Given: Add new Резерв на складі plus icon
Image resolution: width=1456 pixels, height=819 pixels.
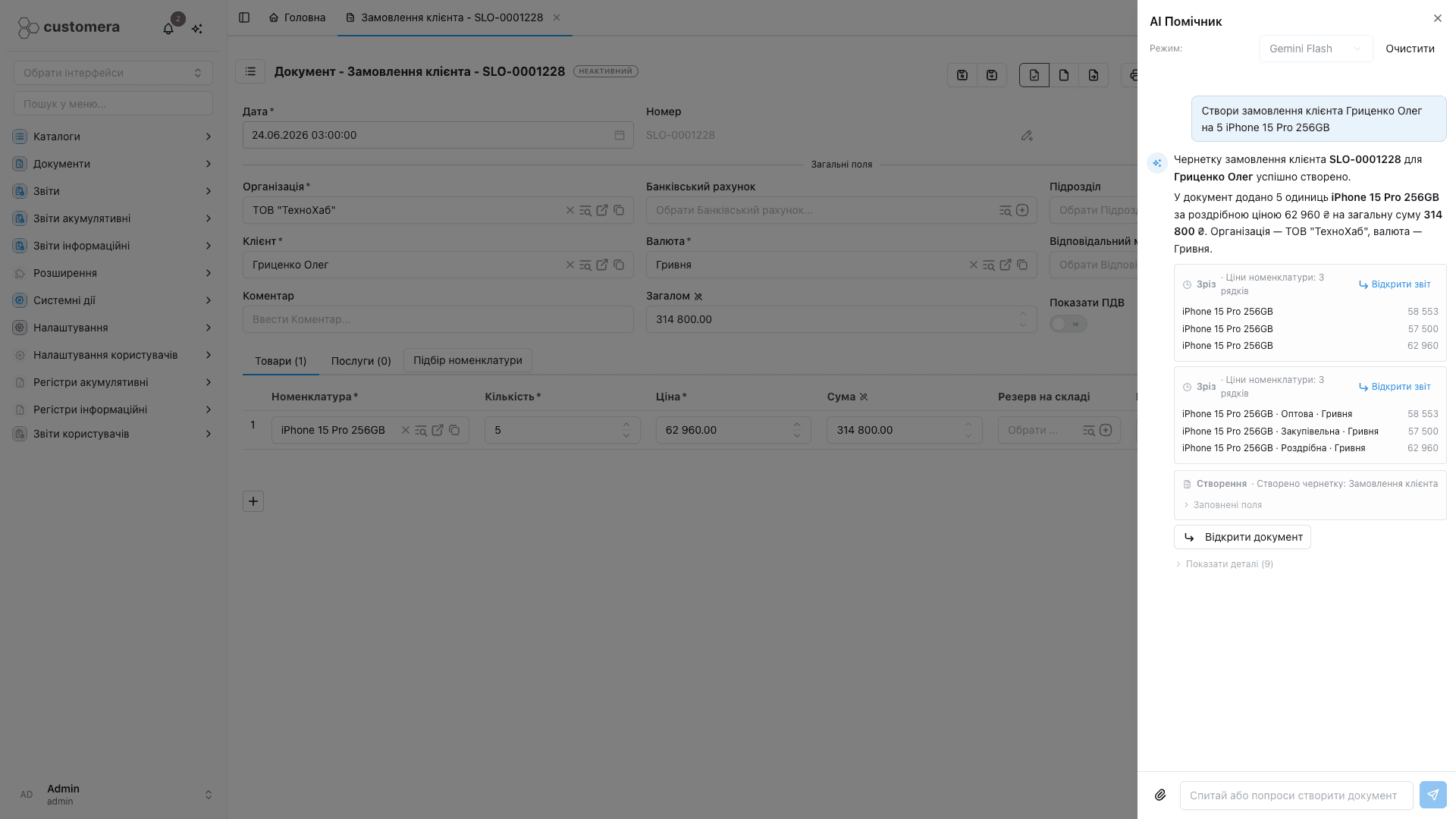Looking at the screenshot, I should (x=1106, y=430).
